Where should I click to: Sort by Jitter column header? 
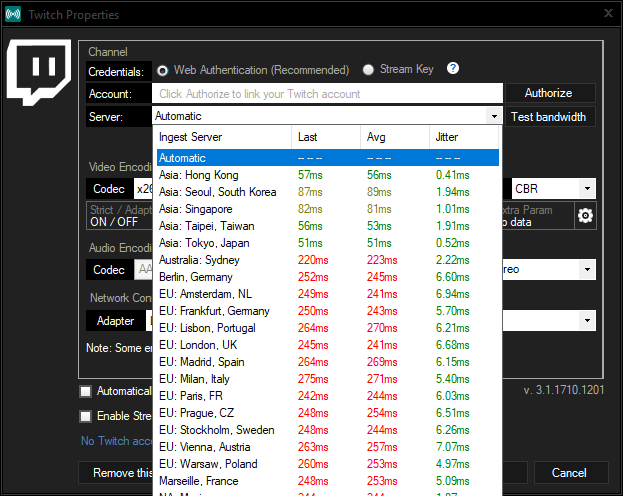click(464, 137)
